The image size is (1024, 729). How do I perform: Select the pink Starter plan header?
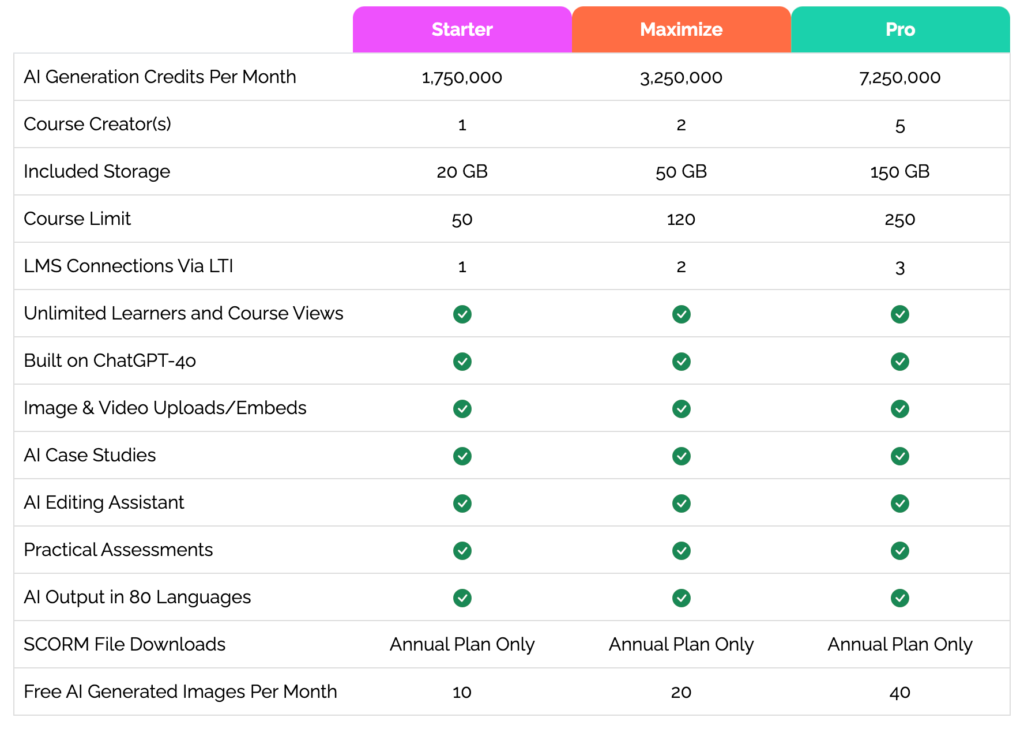point(462,30)
